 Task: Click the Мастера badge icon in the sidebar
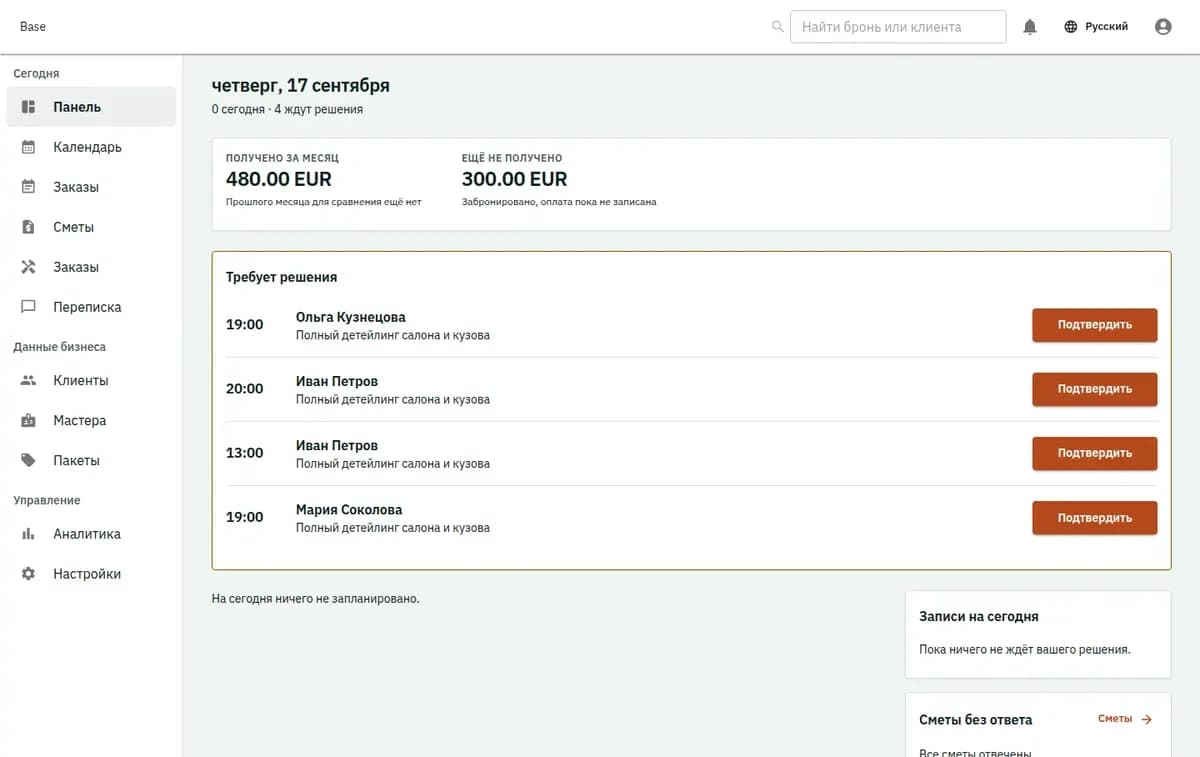click(29, 421)
